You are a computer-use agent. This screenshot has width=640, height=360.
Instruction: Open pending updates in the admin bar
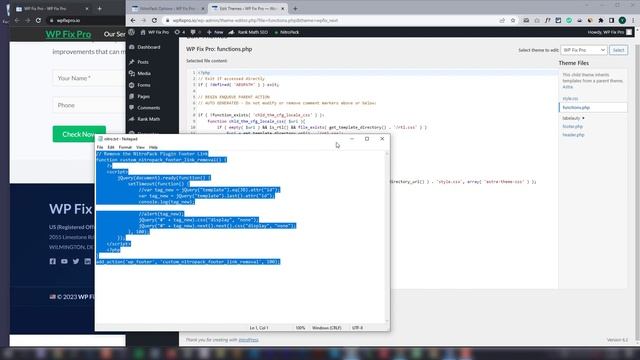click(180, 32)
